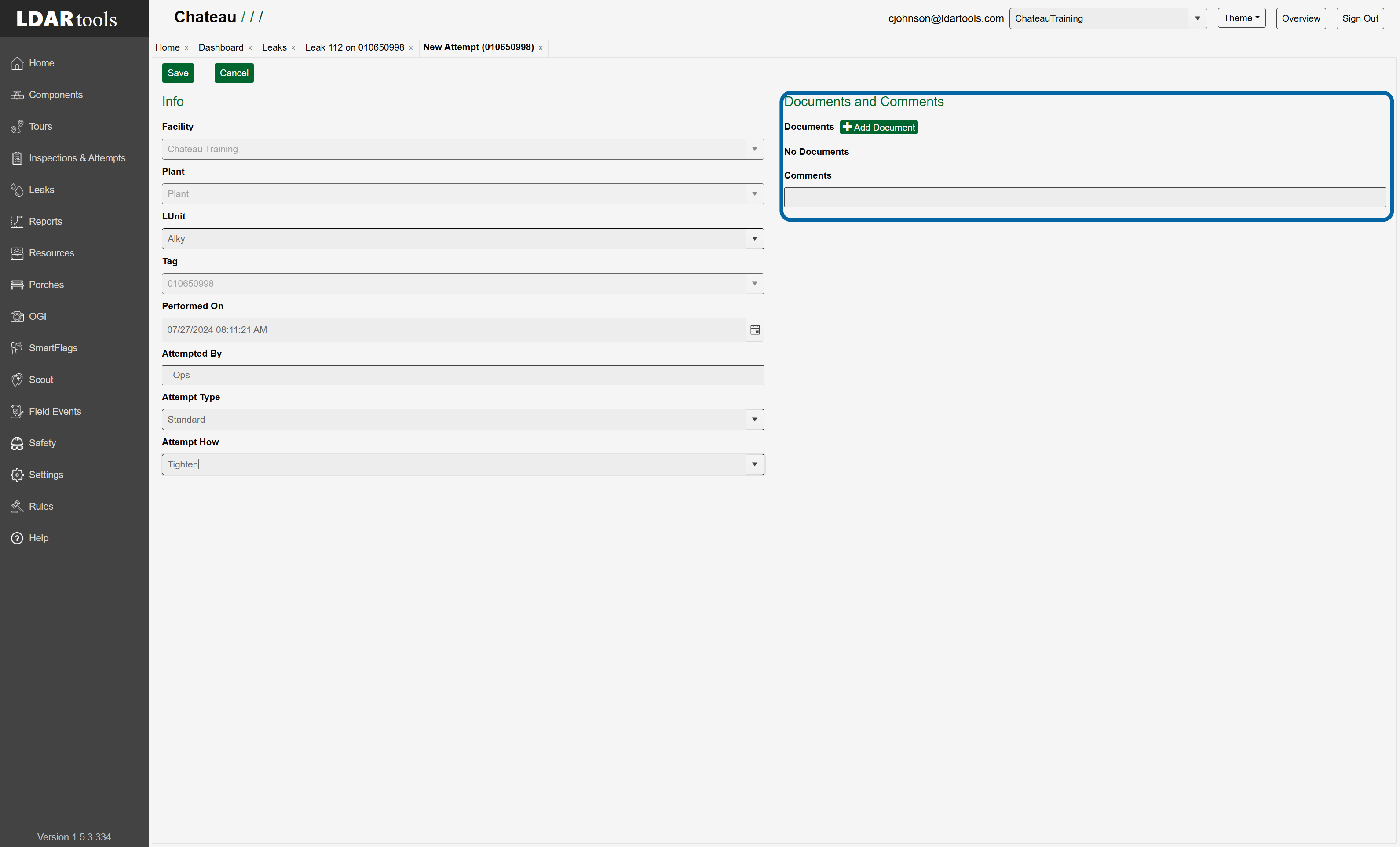Select the Porches bench icon

17,285
